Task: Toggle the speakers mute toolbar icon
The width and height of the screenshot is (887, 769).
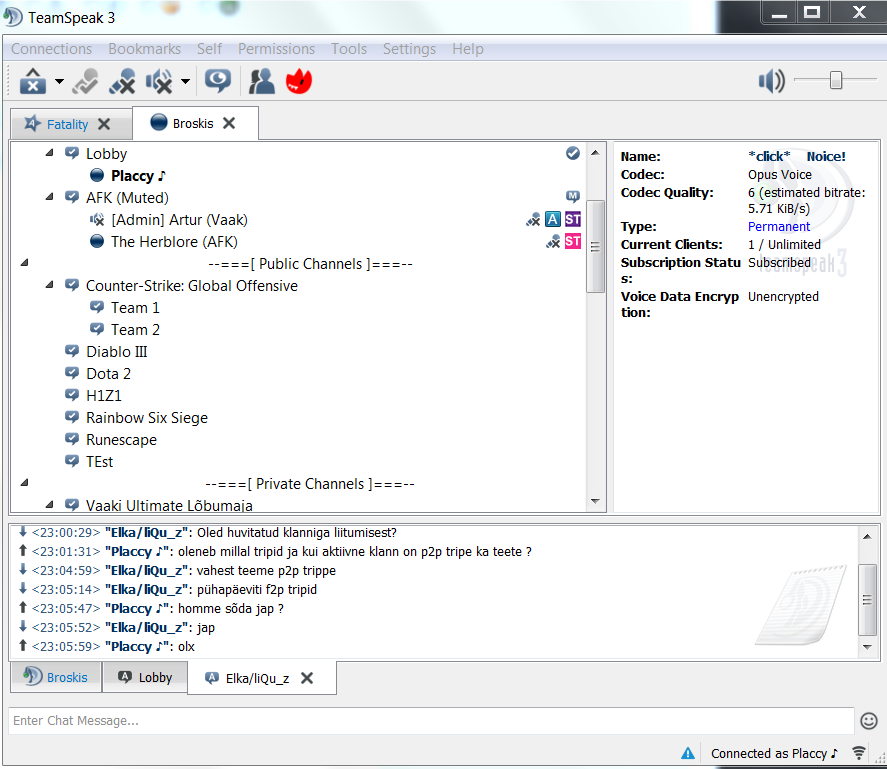Action: [159, 81]
